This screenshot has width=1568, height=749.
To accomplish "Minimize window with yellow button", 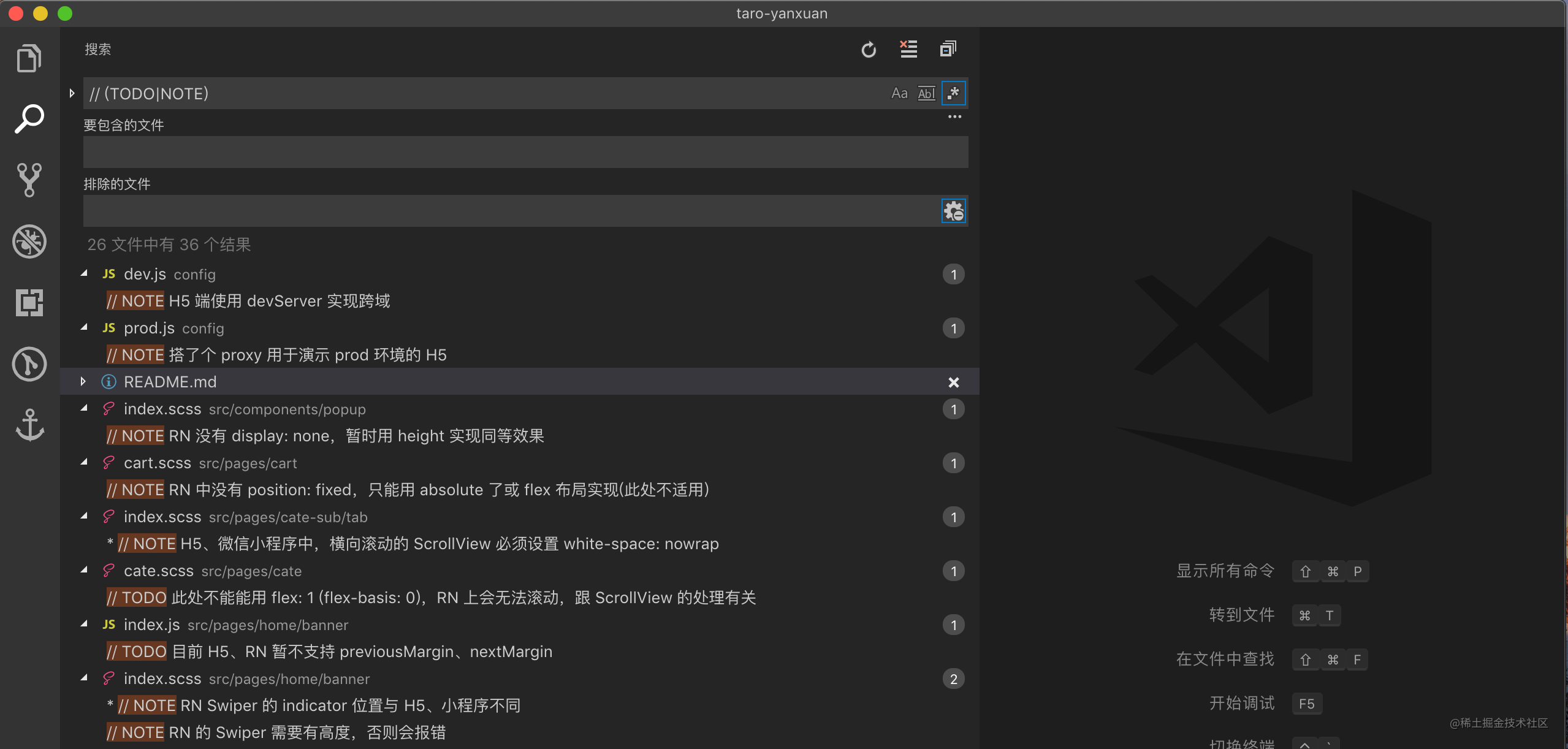I will click(x=40, y=13).
